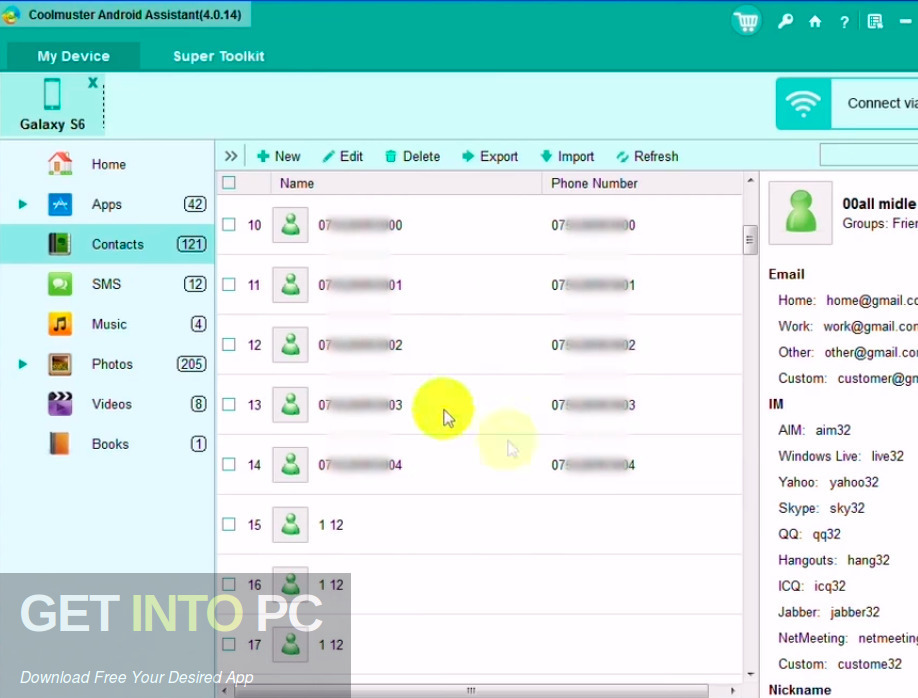
Task: Go to the home icon in title bar
Action: click(x=815, y=22)
